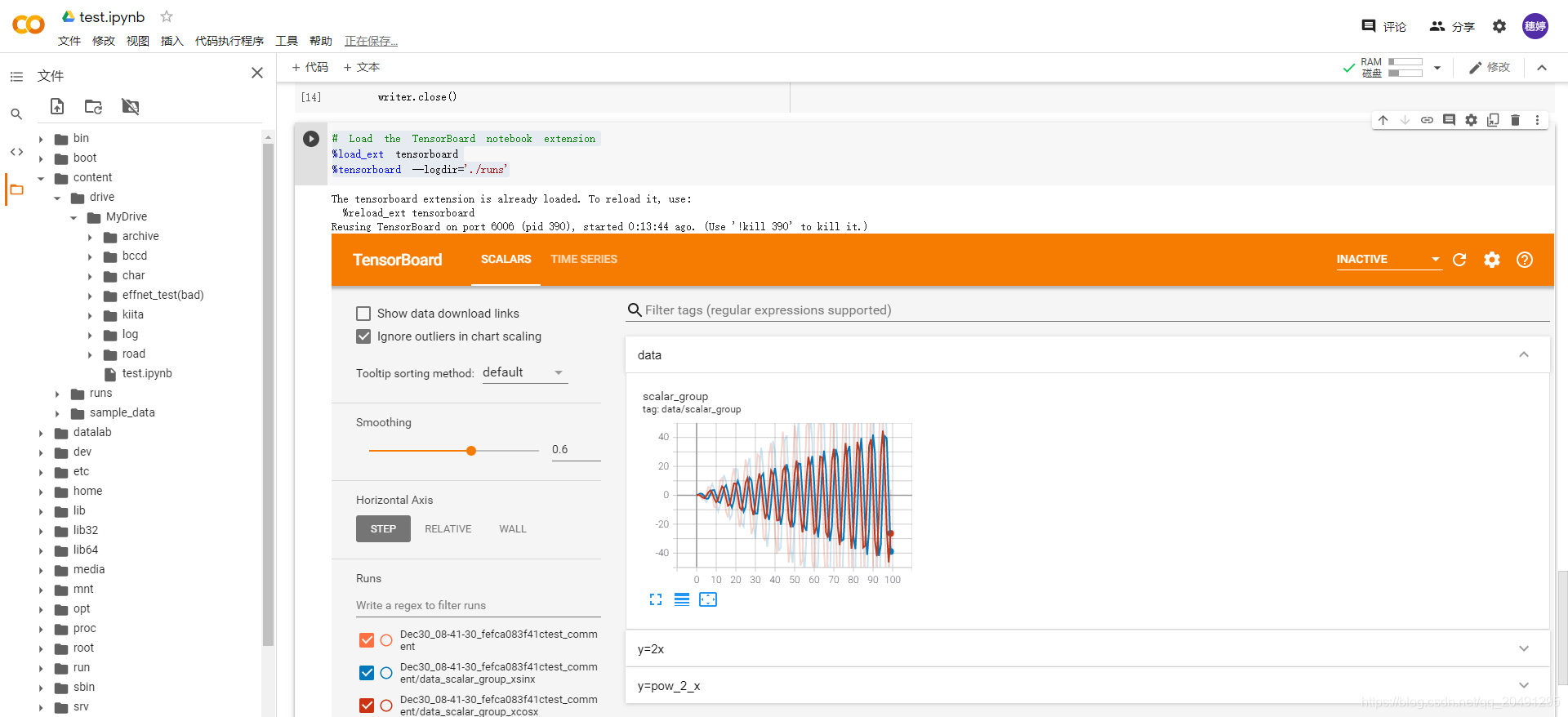
Task: Open the 工具 menu
Action: pos(287,41)
